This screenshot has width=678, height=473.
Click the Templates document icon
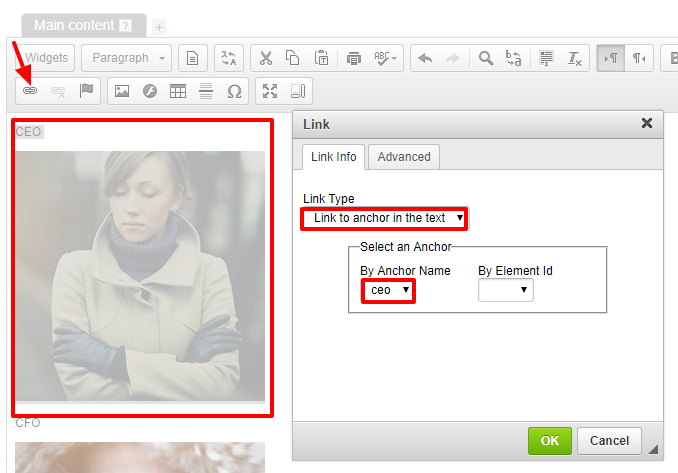[192, 58]
